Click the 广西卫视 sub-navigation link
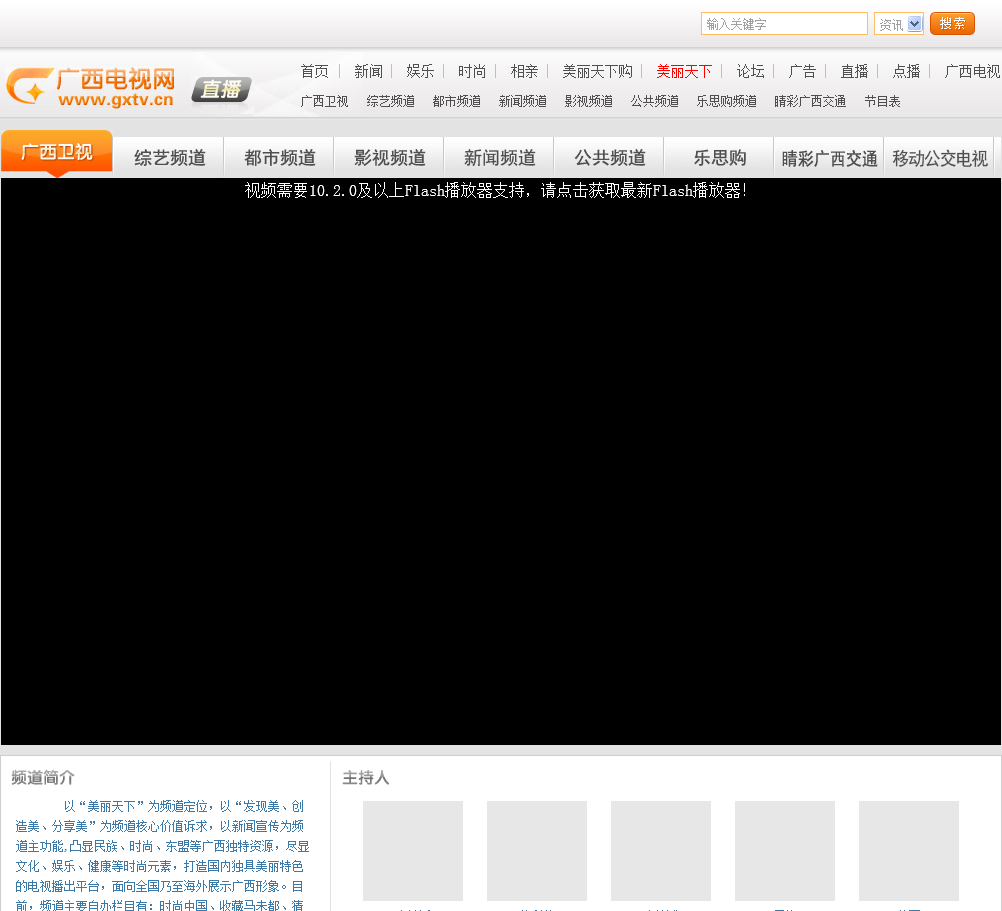Viewport: 1002px width, 911px height. [325, 102]
